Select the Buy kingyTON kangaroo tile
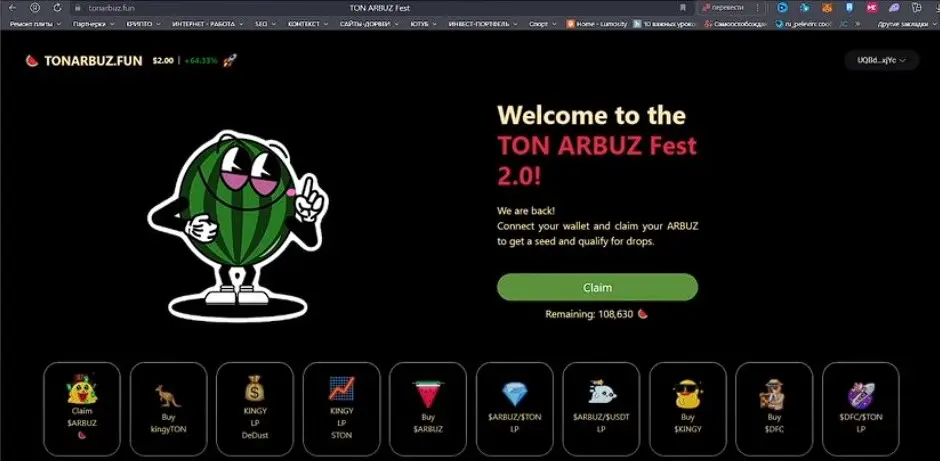The width and height of the screenshot is (940, 461). (168, 409)
